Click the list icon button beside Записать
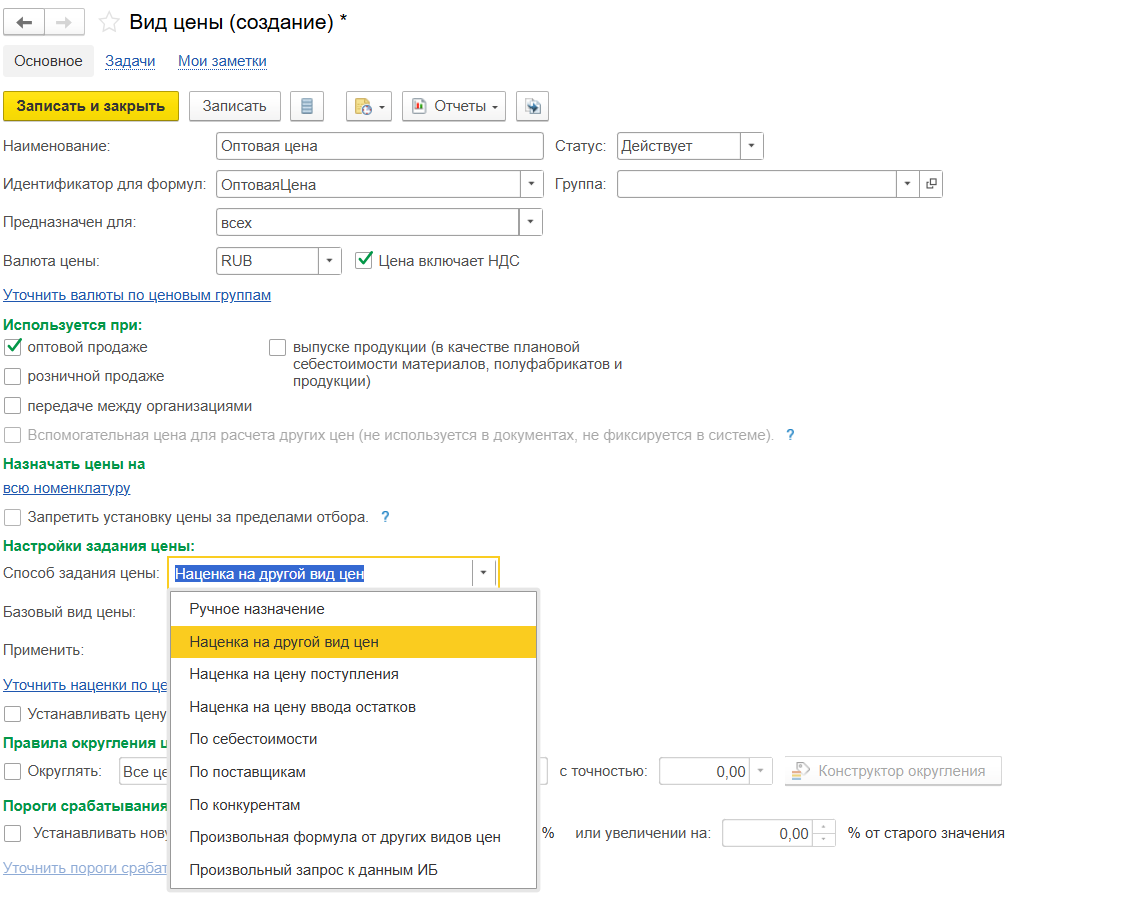The image size is (1136, 902). pos(307,106)
